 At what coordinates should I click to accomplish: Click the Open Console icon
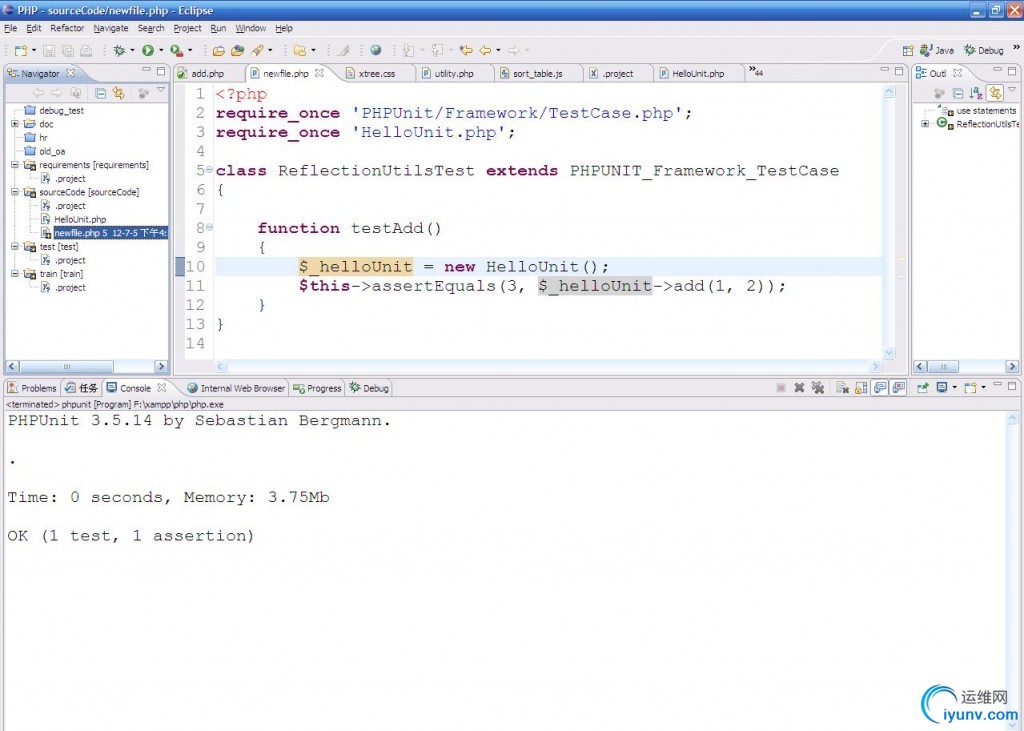coord(970,388)
